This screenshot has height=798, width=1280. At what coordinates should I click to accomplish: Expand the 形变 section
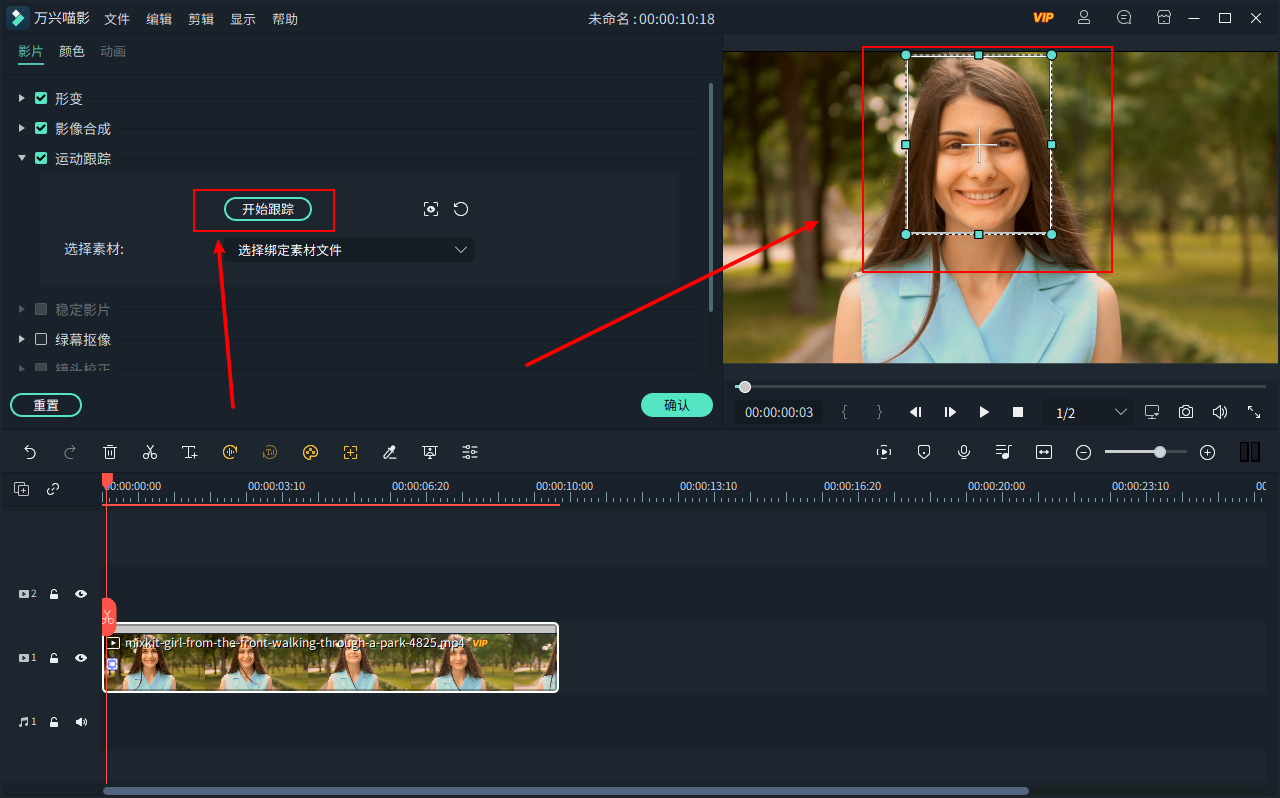22,98
